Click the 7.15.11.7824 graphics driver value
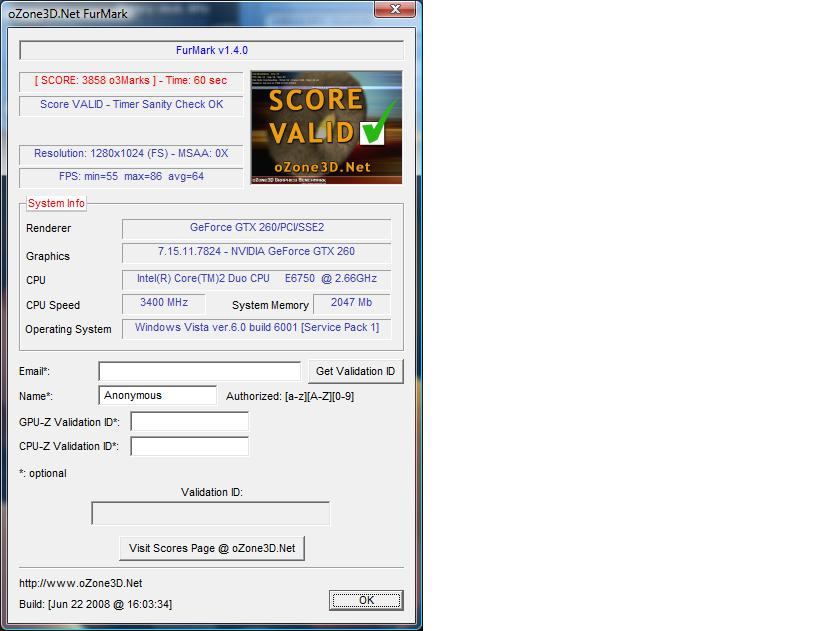Viewport: 840px width, 631px height. click(256, 251)
